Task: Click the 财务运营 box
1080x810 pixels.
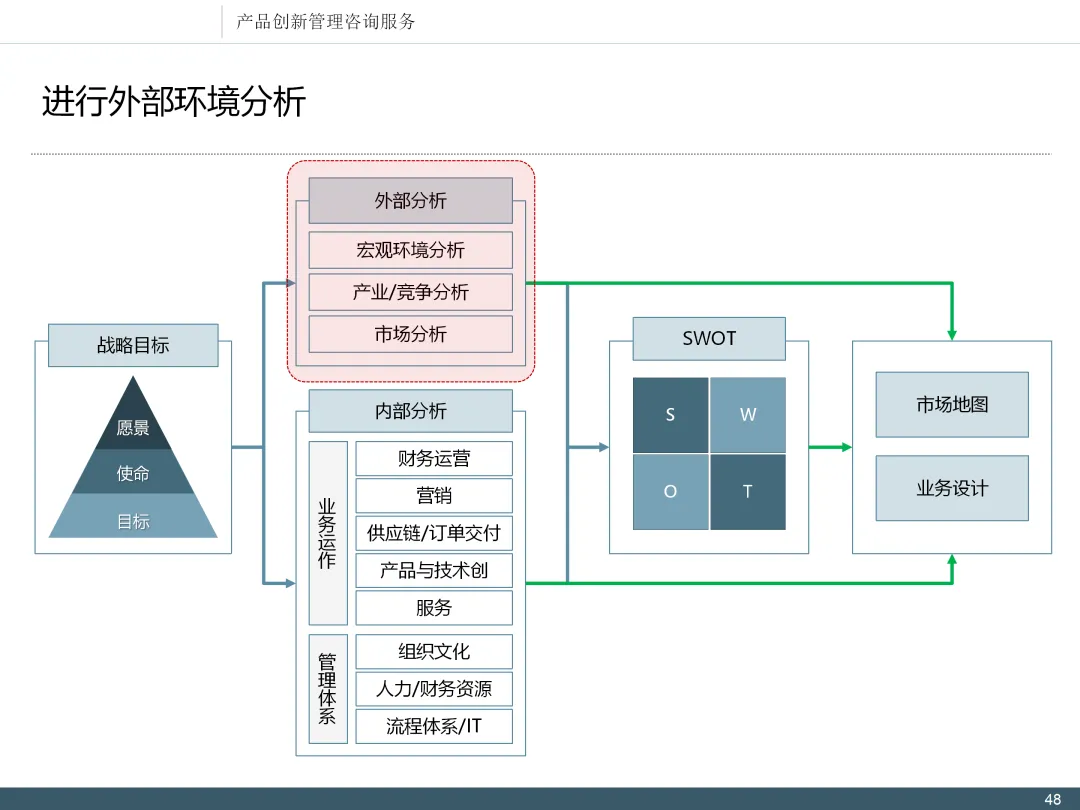Action: click(x=434, y=458)
